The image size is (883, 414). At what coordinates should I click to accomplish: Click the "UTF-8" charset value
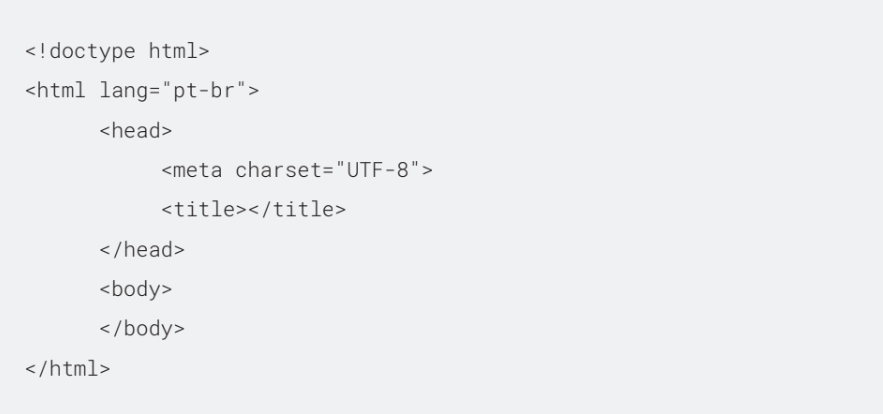point(378,170)
